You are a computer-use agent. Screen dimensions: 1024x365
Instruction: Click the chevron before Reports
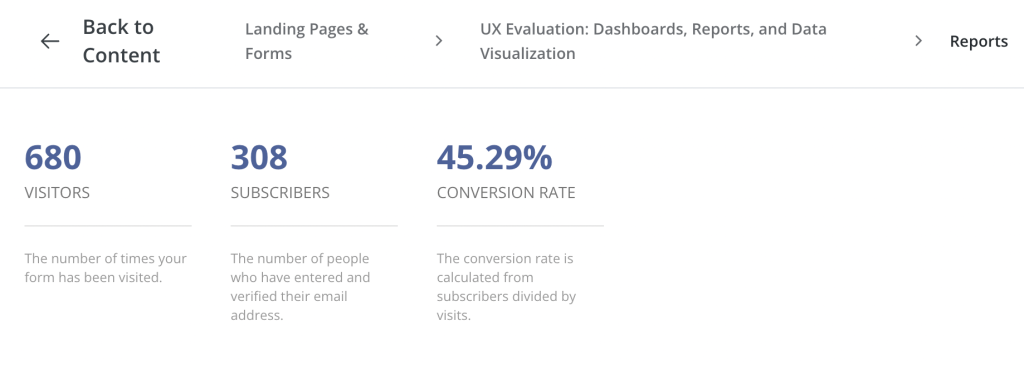point(918,41)
